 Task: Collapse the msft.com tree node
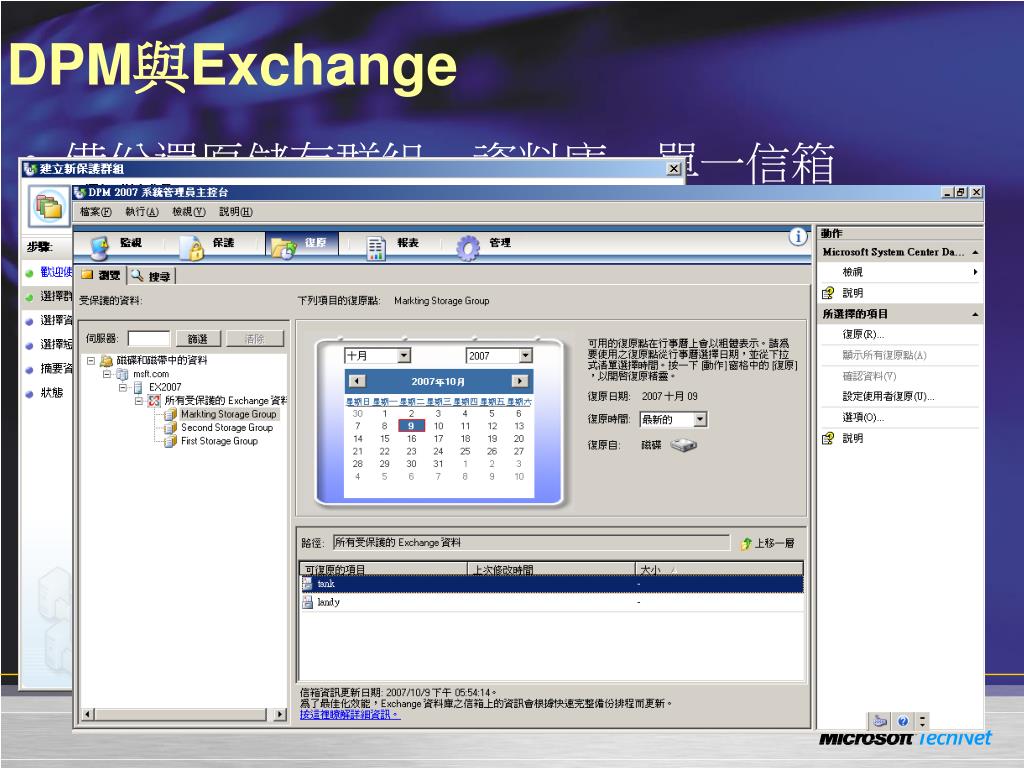pos(106,374)
